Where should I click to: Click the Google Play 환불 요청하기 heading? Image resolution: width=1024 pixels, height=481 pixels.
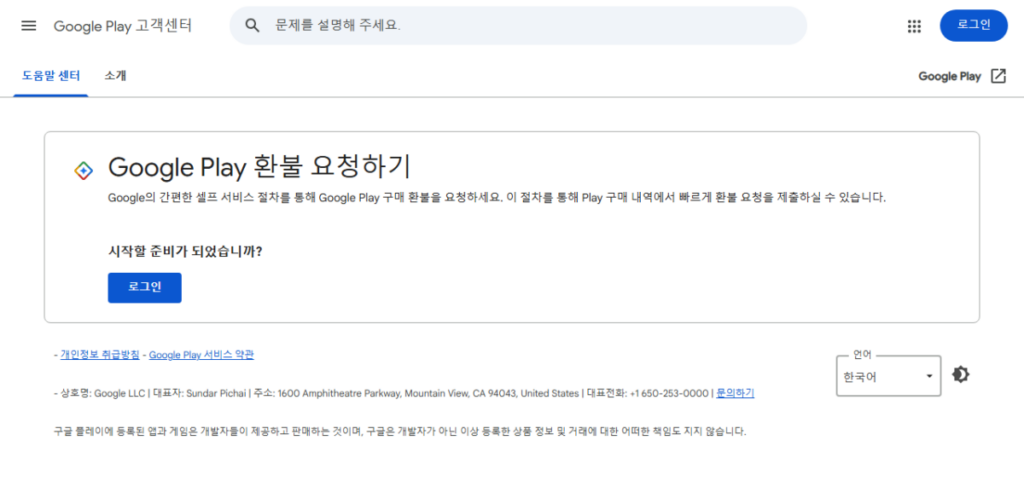tap(259, 168)
